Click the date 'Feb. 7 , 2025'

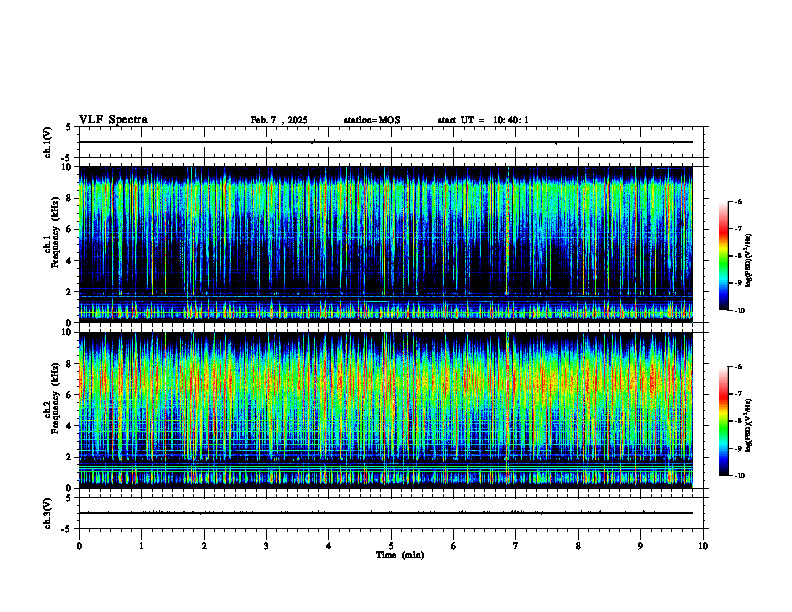pos(279,120)
